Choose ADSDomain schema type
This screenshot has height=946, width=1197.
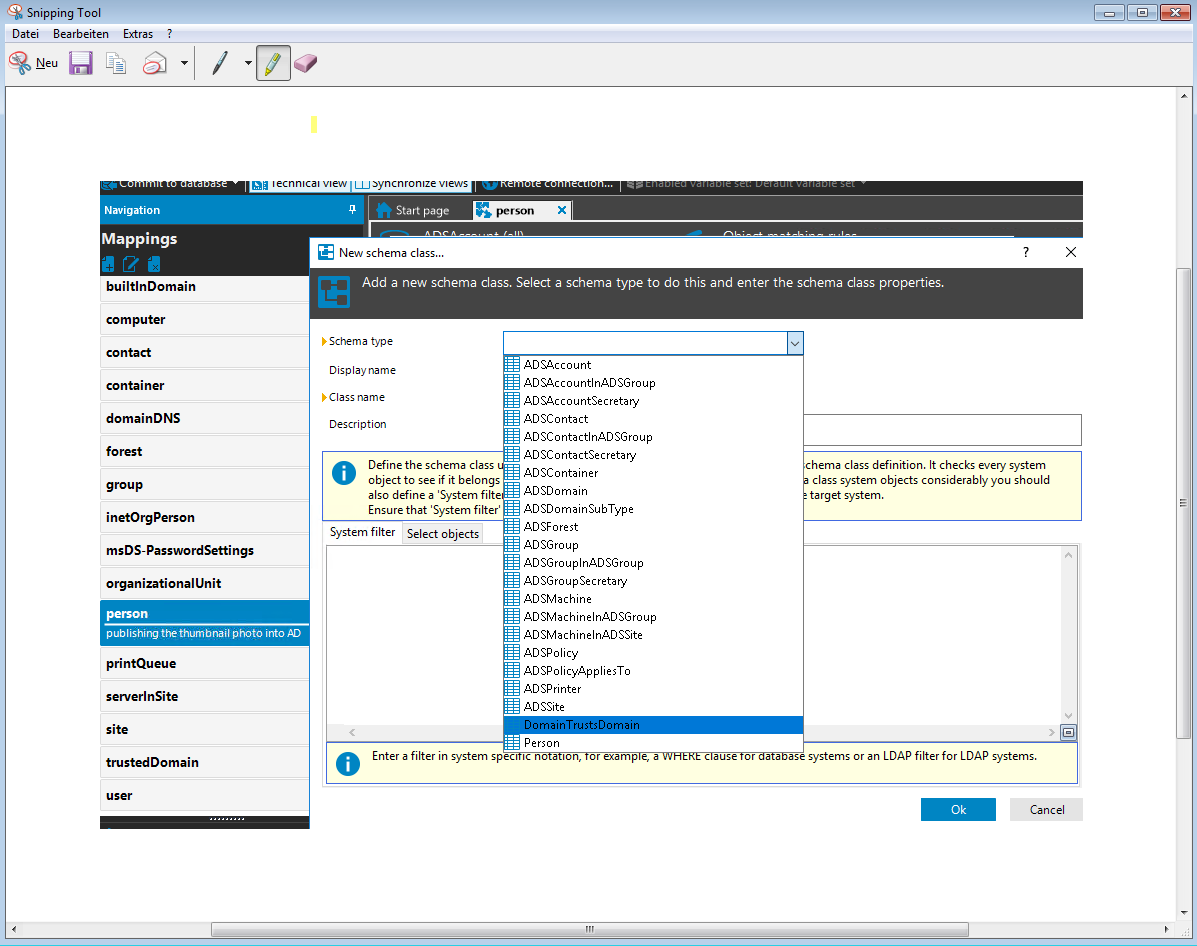point(653,491)
